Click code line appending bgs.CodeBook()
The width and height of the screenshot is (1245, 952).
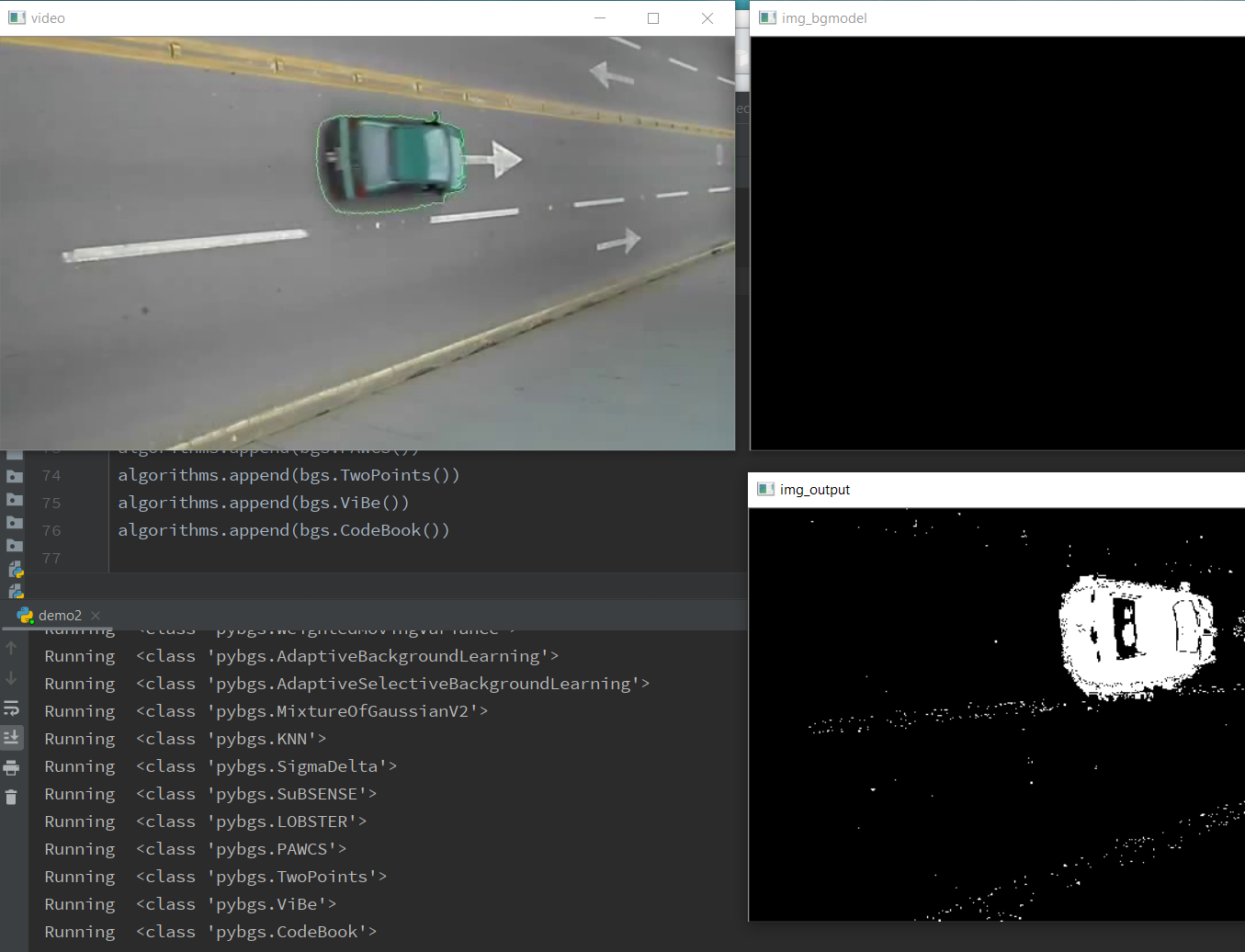[284, 530]
